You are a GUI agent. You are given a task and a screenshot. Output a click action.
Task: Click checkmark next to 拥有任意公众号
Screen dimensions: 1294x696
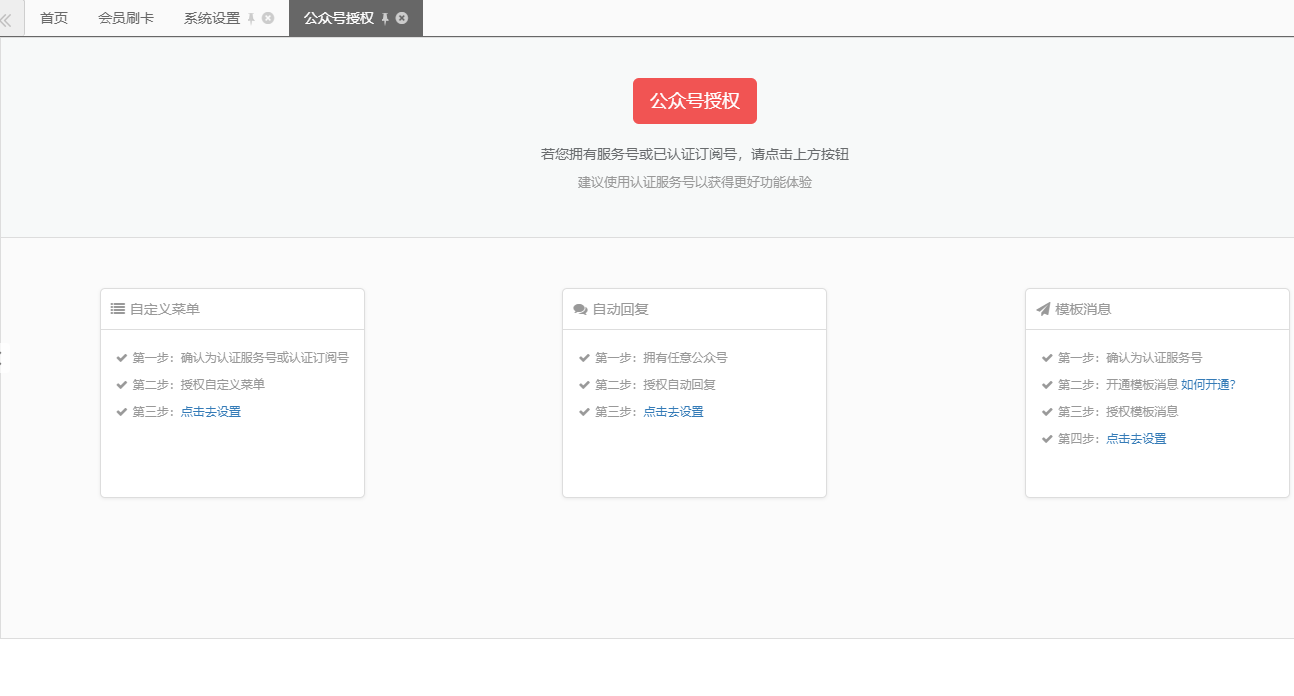point(584,357)
